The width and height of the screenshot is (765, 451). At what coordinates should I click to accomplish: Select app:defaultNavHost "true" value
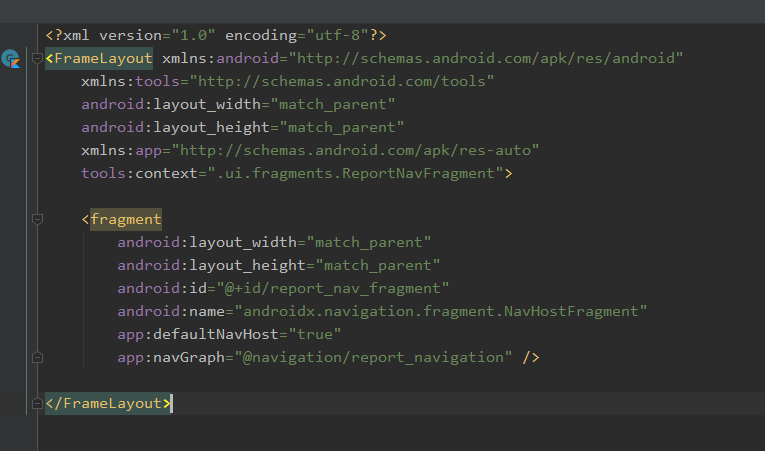tap(315, 334)
